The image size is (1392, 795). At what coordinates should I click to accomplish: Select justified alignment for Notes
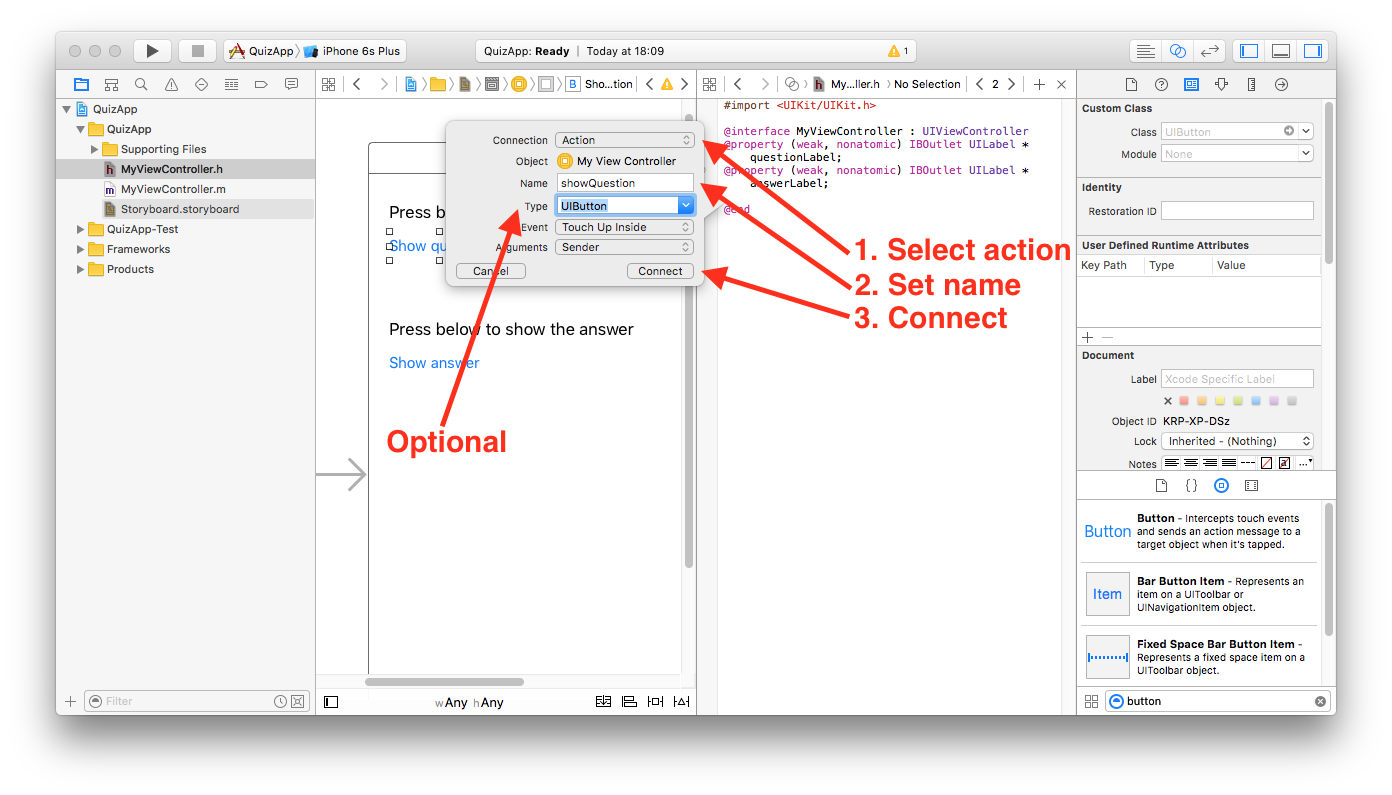click(x=1228, y=463)
